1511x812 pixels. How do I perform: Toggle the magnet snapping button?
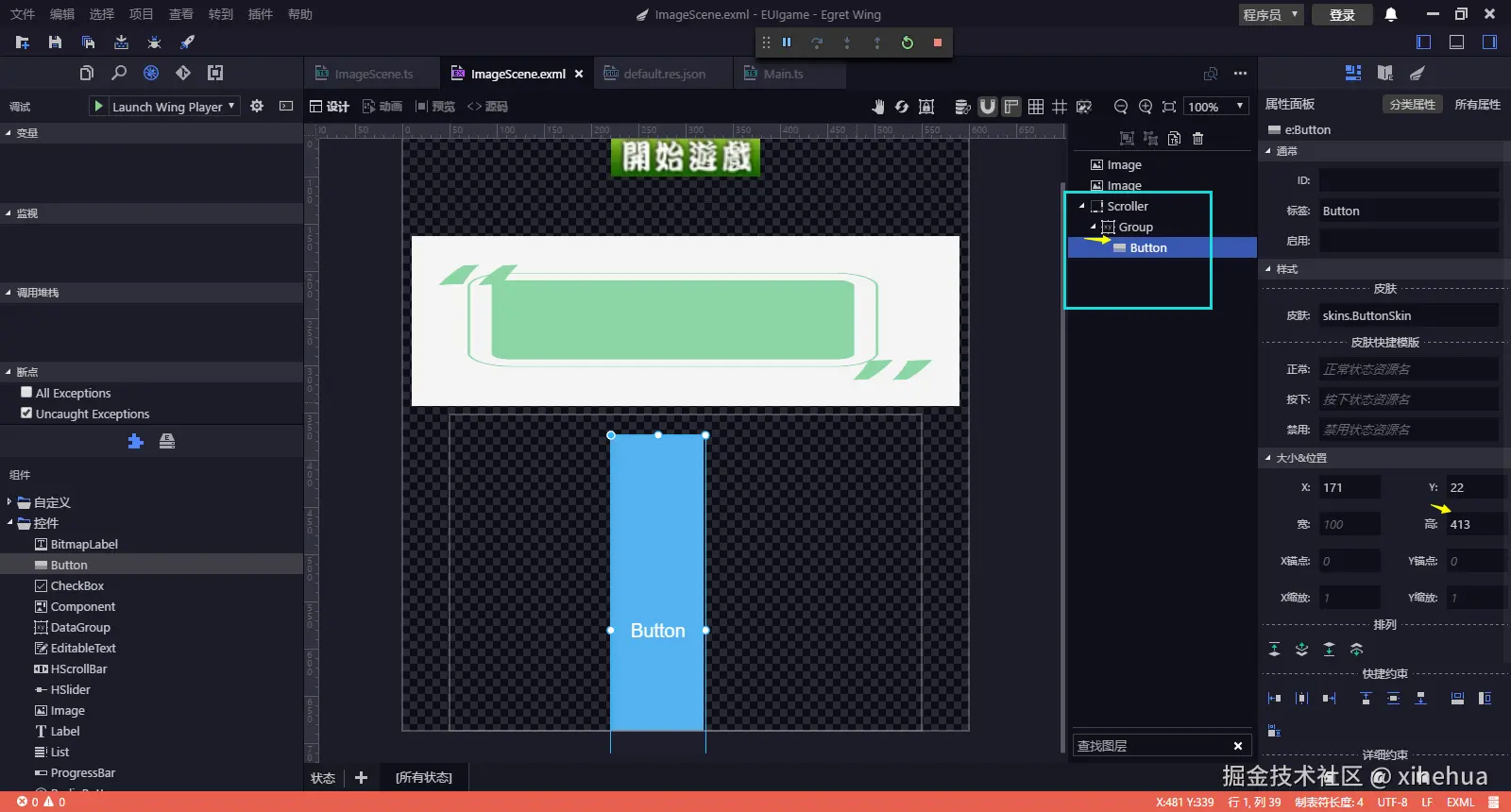click(987, 107)
